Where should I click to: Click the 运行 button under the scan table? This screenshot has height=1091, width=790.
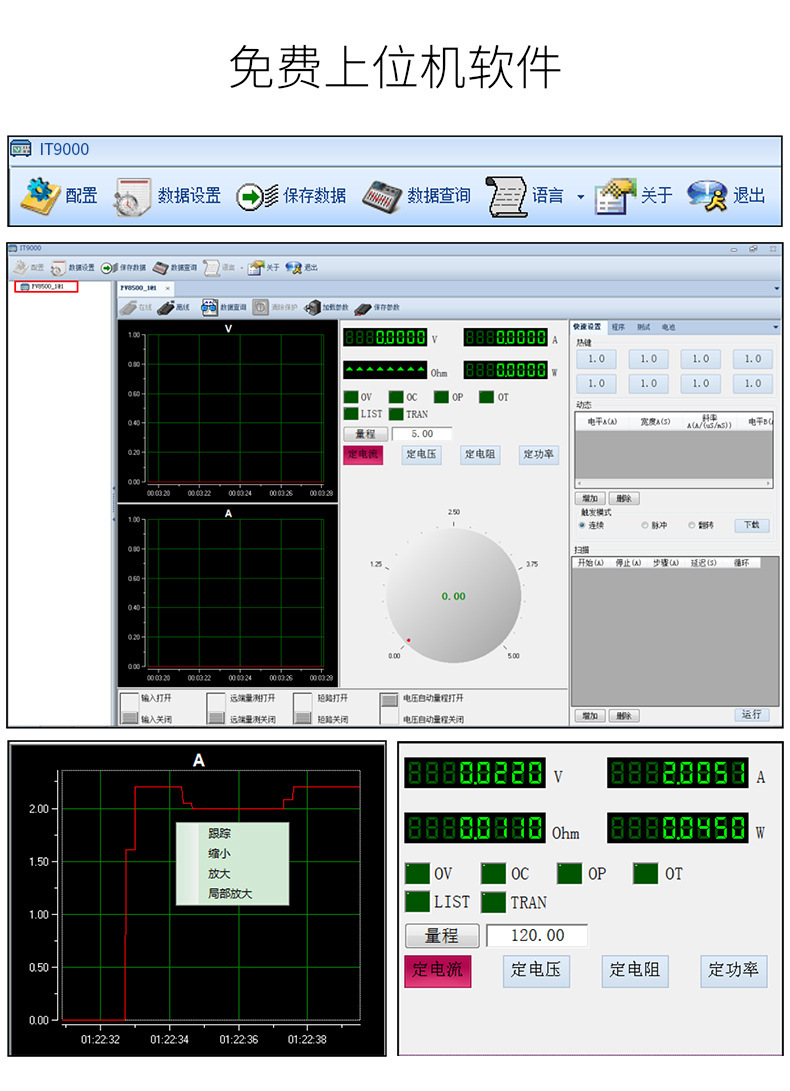[751, 715]
